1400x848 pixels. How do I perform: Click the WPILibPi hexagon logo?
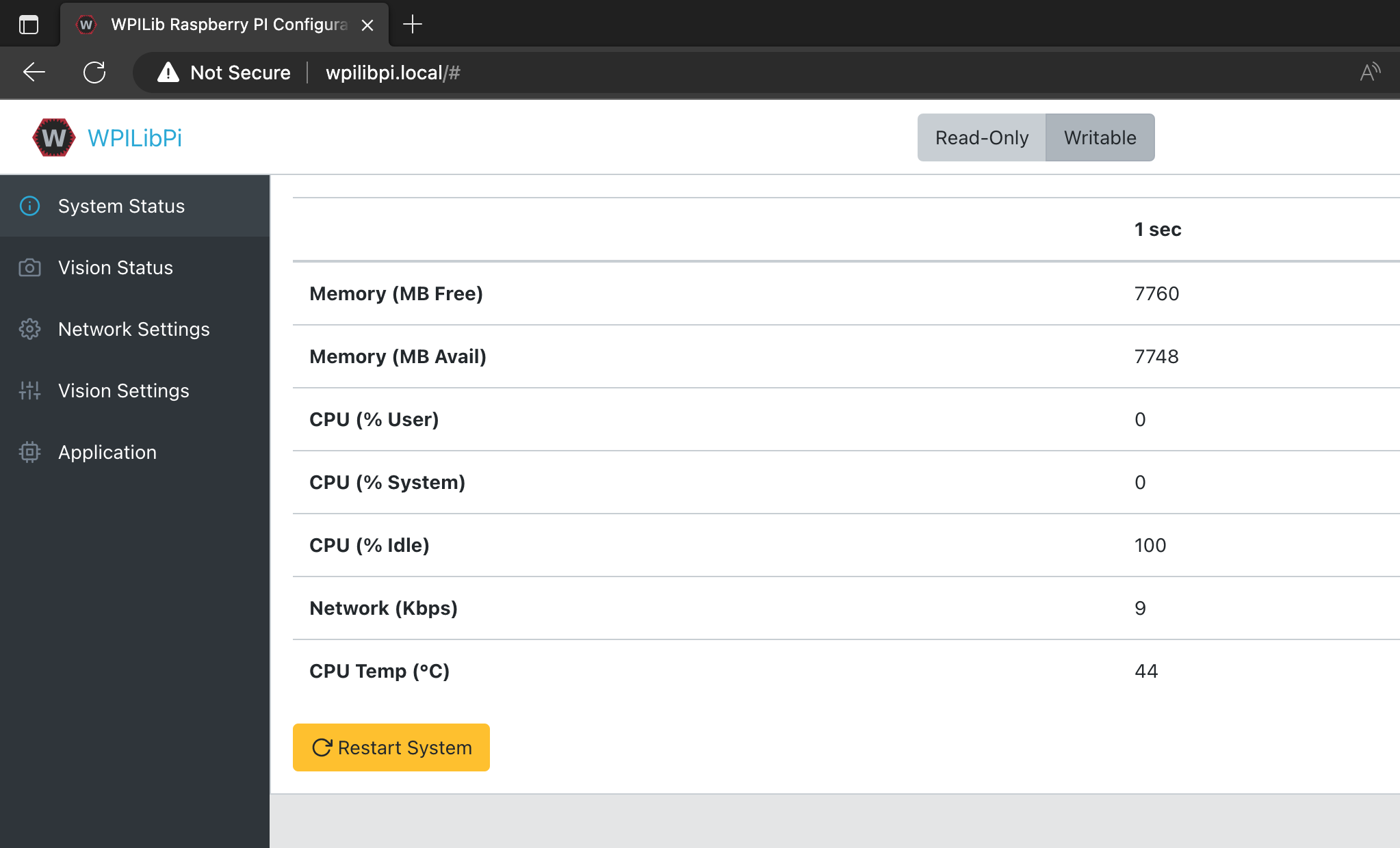[54, 137]
